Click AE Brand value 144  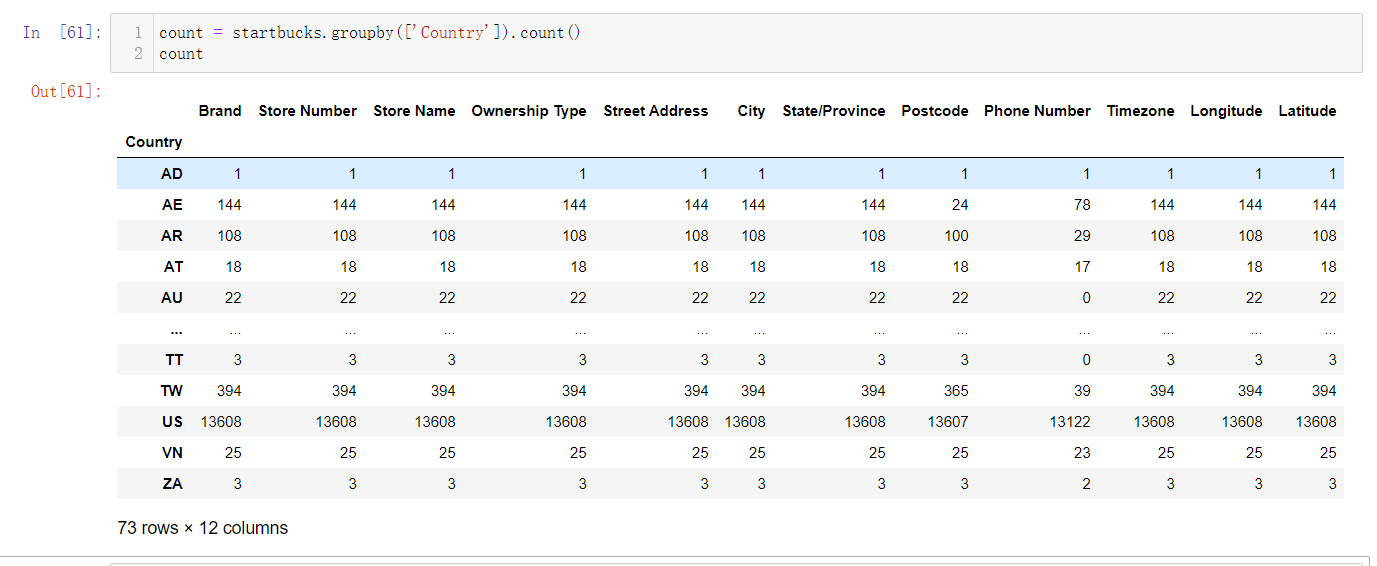pyautogui.click(x=229, y=205)
